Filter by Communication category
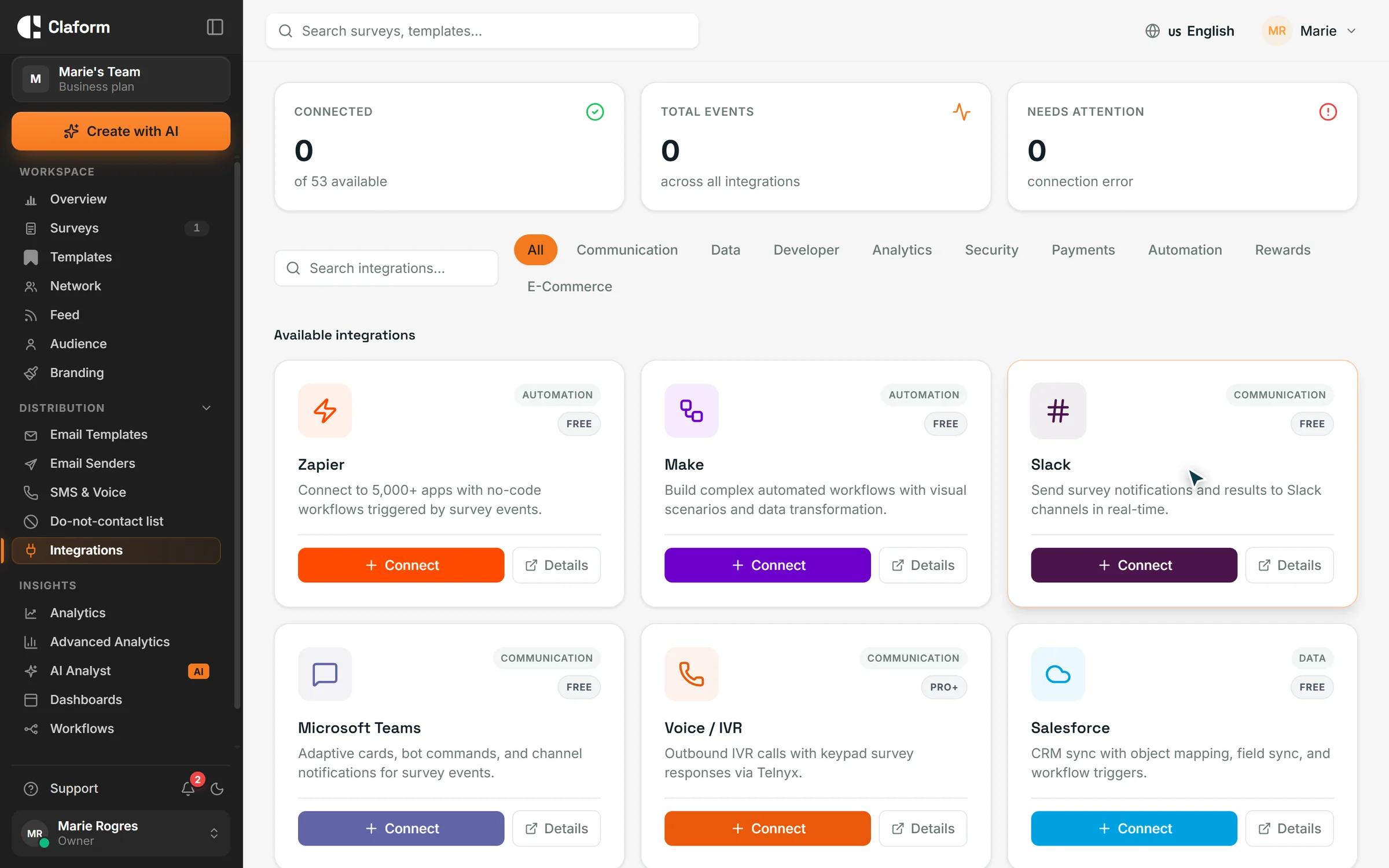The image size is (1389, 868). 627,250
